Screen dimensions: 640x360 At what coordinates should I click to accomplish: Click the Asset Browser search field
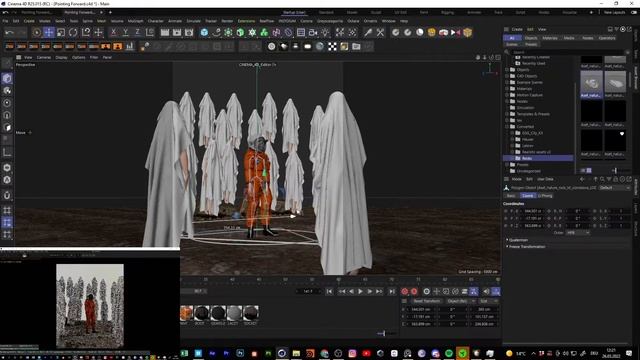click(569, 52)
